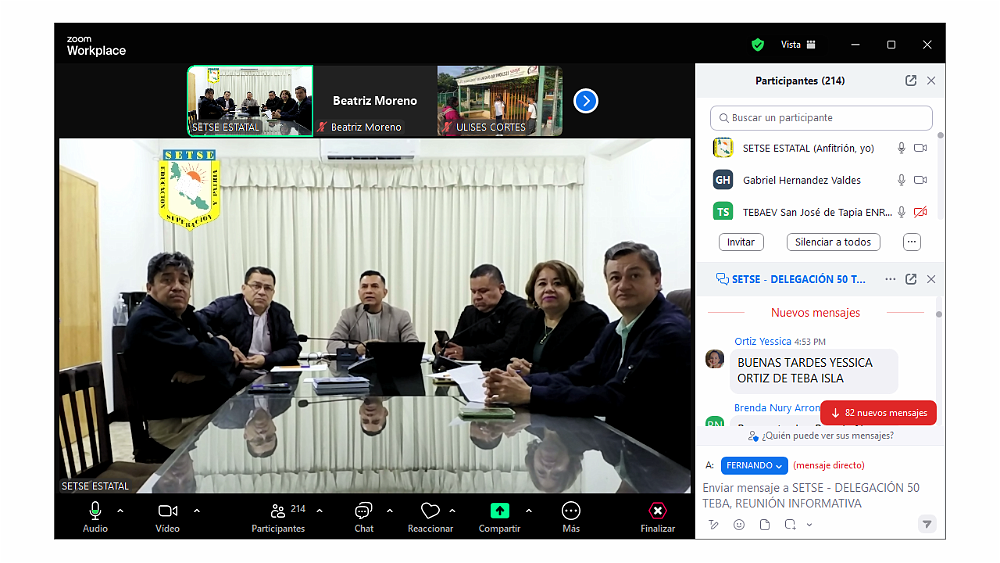
Task: Click the red Finalizar meeting button
Action: tap(657, 511)
